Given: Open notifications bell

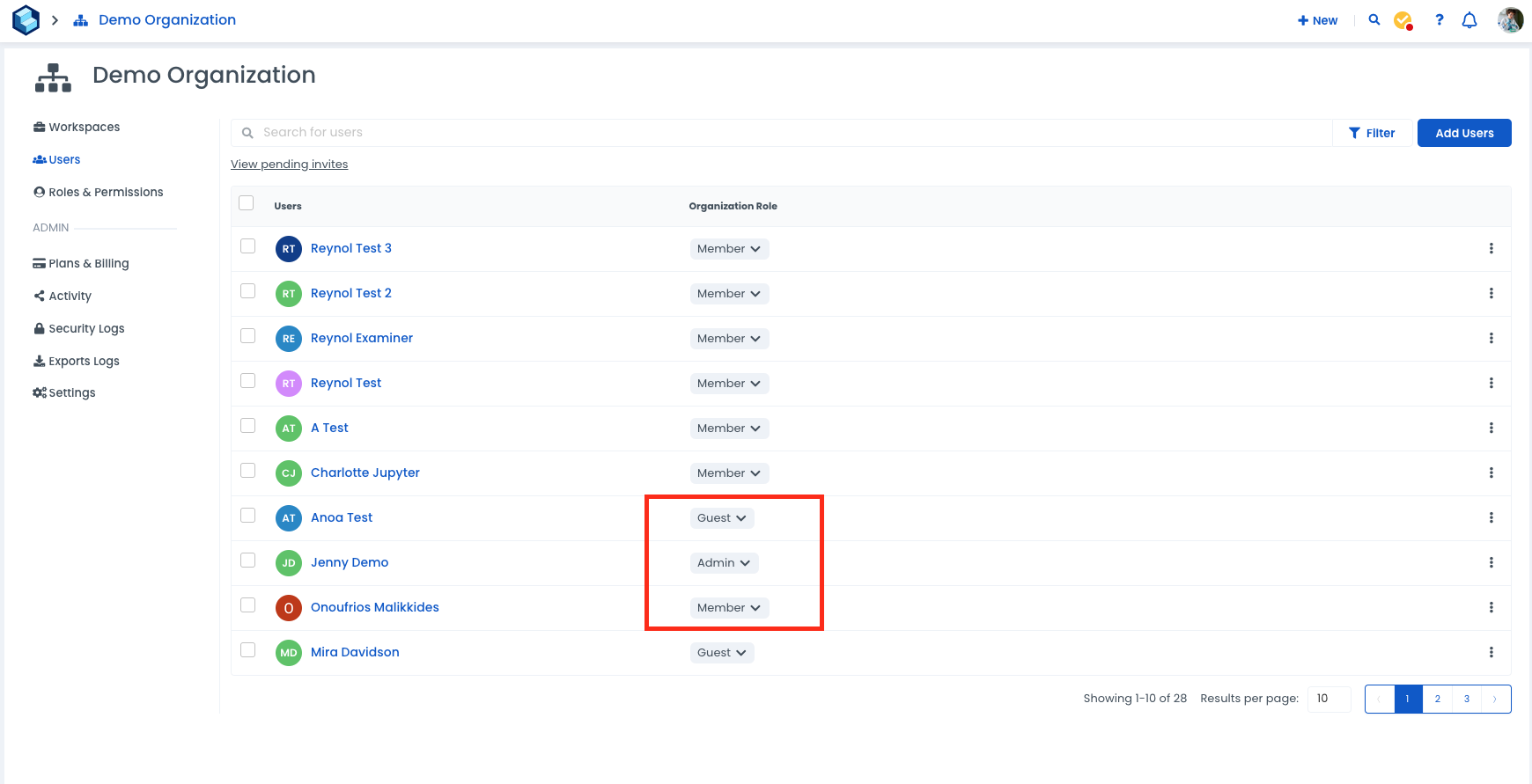Looking at the screenshot, I should [x=1469, y=20].
